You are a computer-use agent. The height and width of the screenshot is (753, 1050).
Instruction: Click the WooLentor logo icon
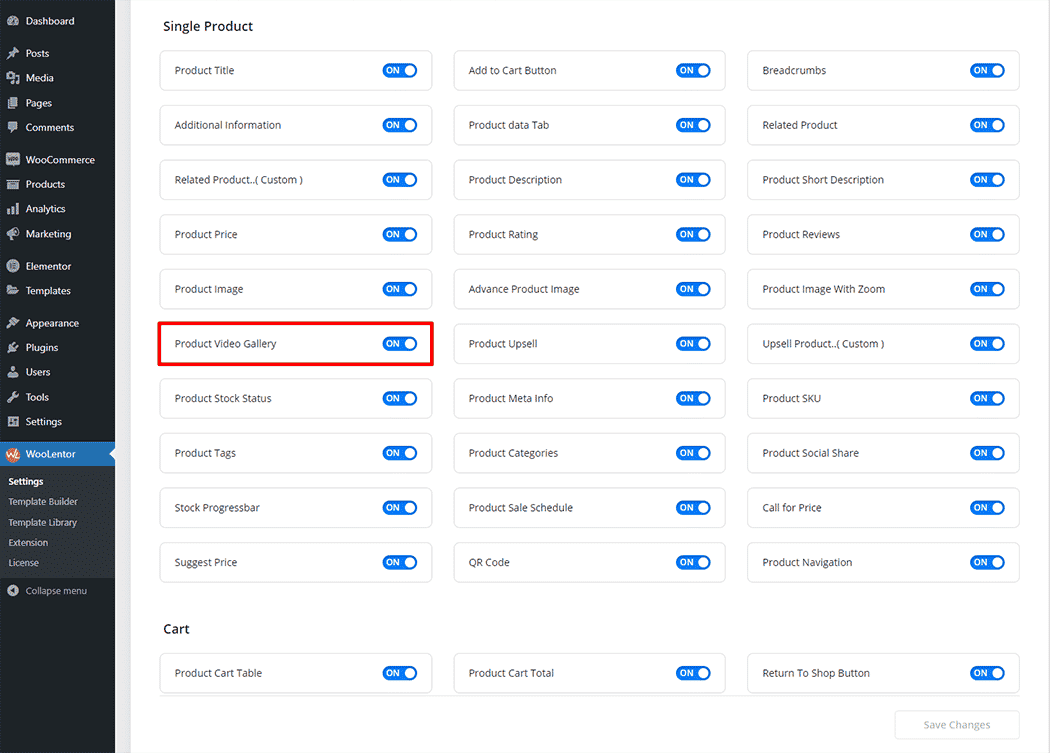[x=13, y=454]
